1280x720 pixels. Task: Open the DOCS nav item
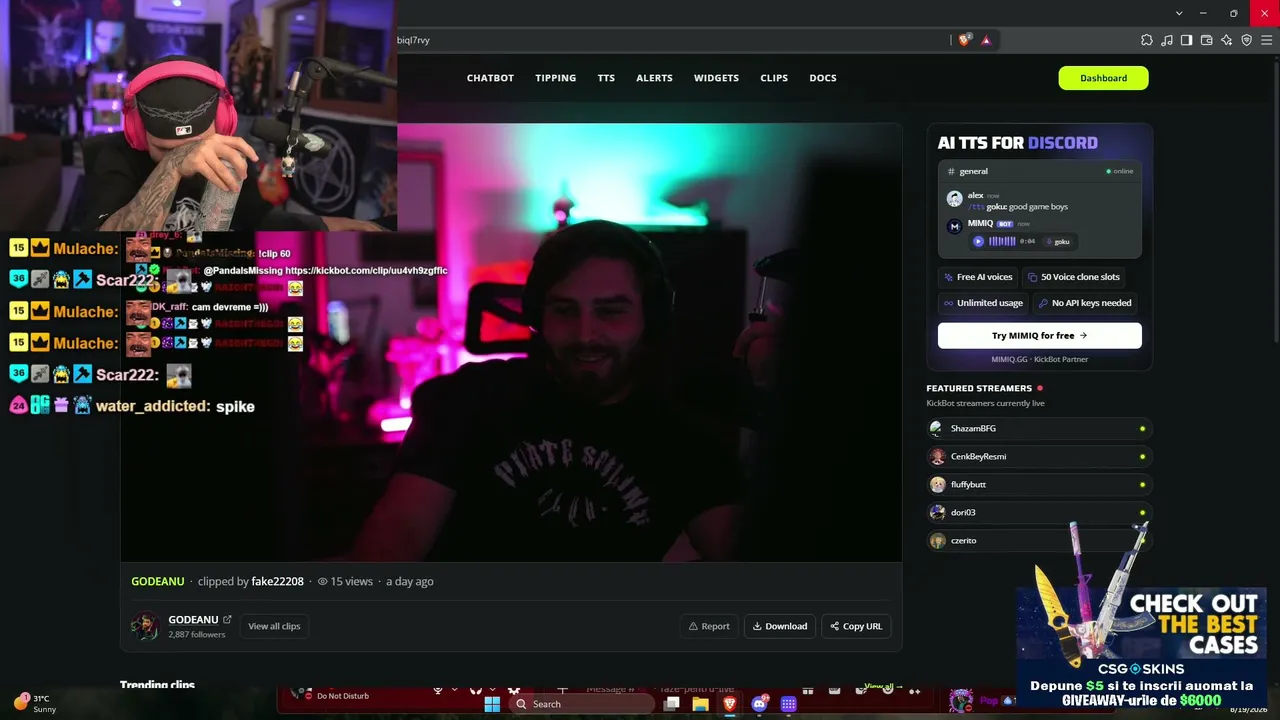[823, 78]
